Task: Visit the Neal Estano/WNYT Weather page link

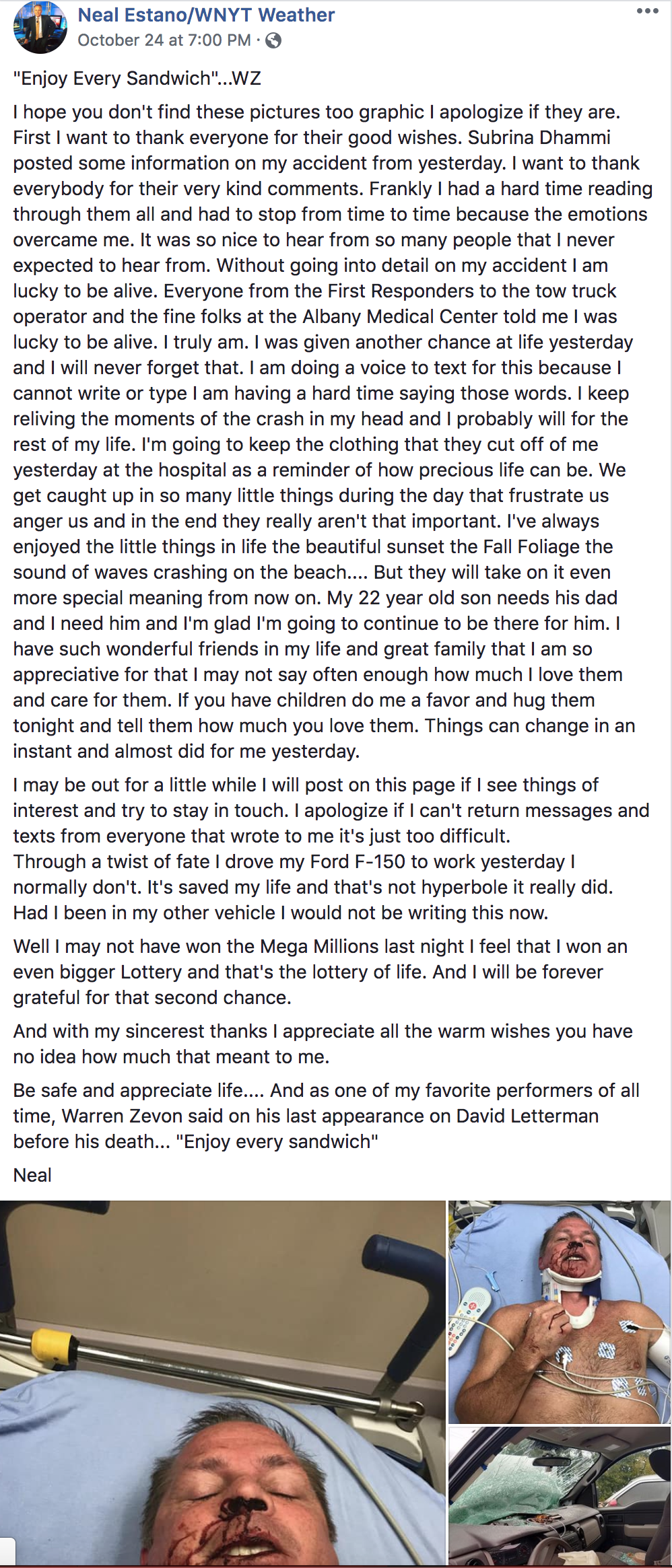Action: point(206,15)
